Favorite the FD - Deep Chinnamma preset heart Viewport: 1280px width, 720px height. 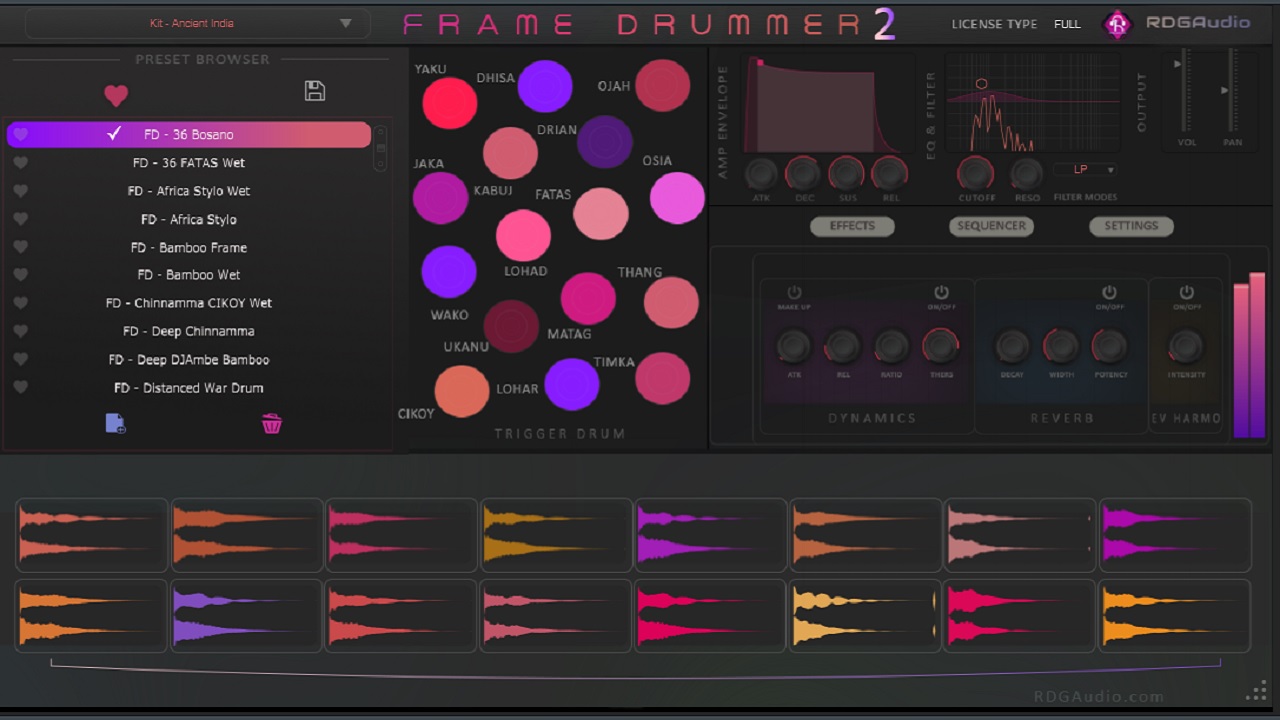(20, 330)
